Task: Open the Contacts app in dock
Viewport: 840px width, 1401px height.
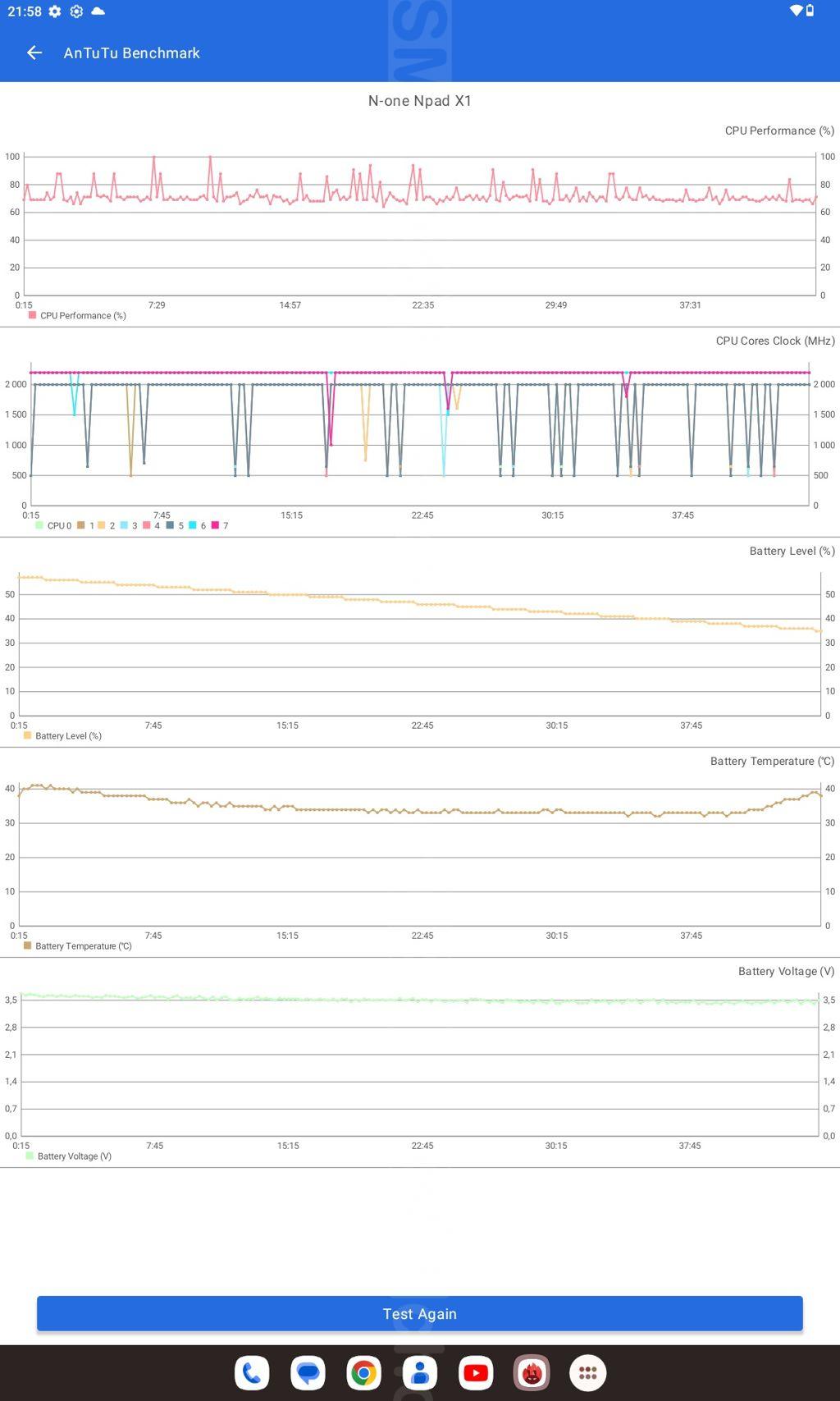Action: click(x=420, y=1373)
